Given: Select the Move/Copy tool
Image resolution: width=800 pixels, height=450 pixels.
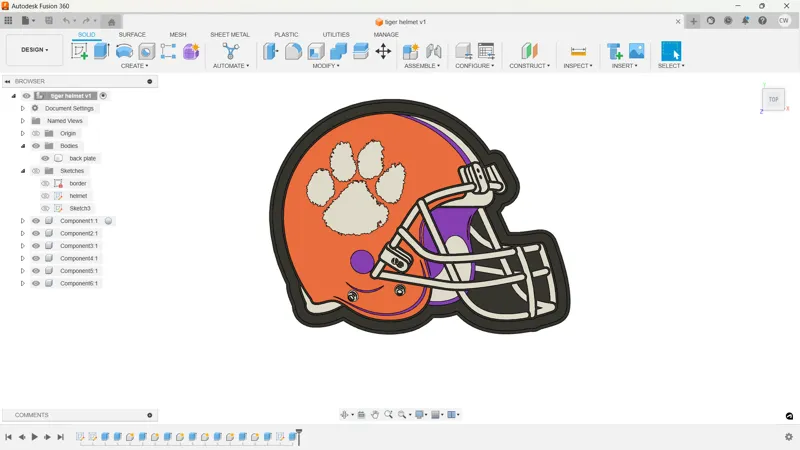Looking at the screenshot, I should click(383, 51).
